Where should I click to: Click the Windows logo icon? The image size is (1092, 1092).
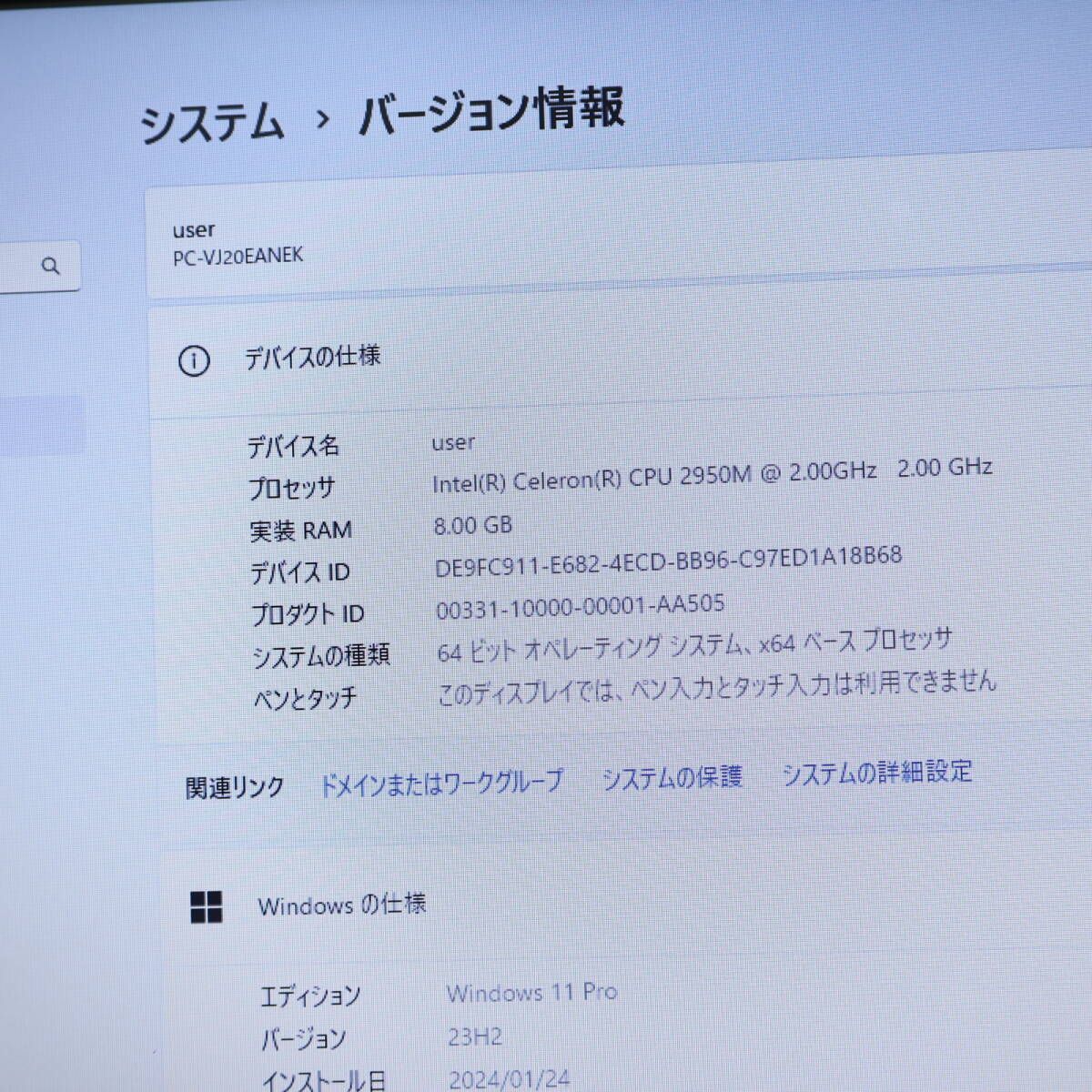[207, 906]
